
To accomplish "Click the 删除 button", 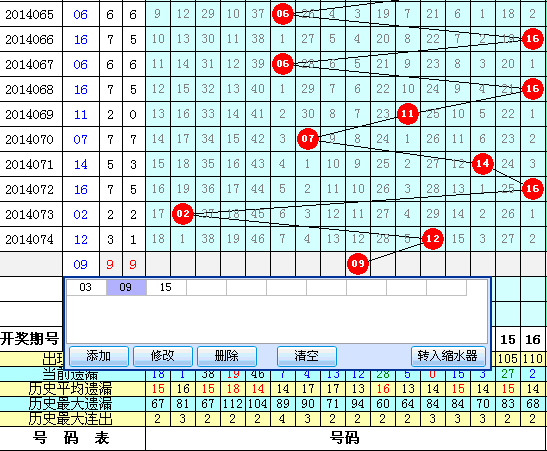I will (x=227, y=356).
